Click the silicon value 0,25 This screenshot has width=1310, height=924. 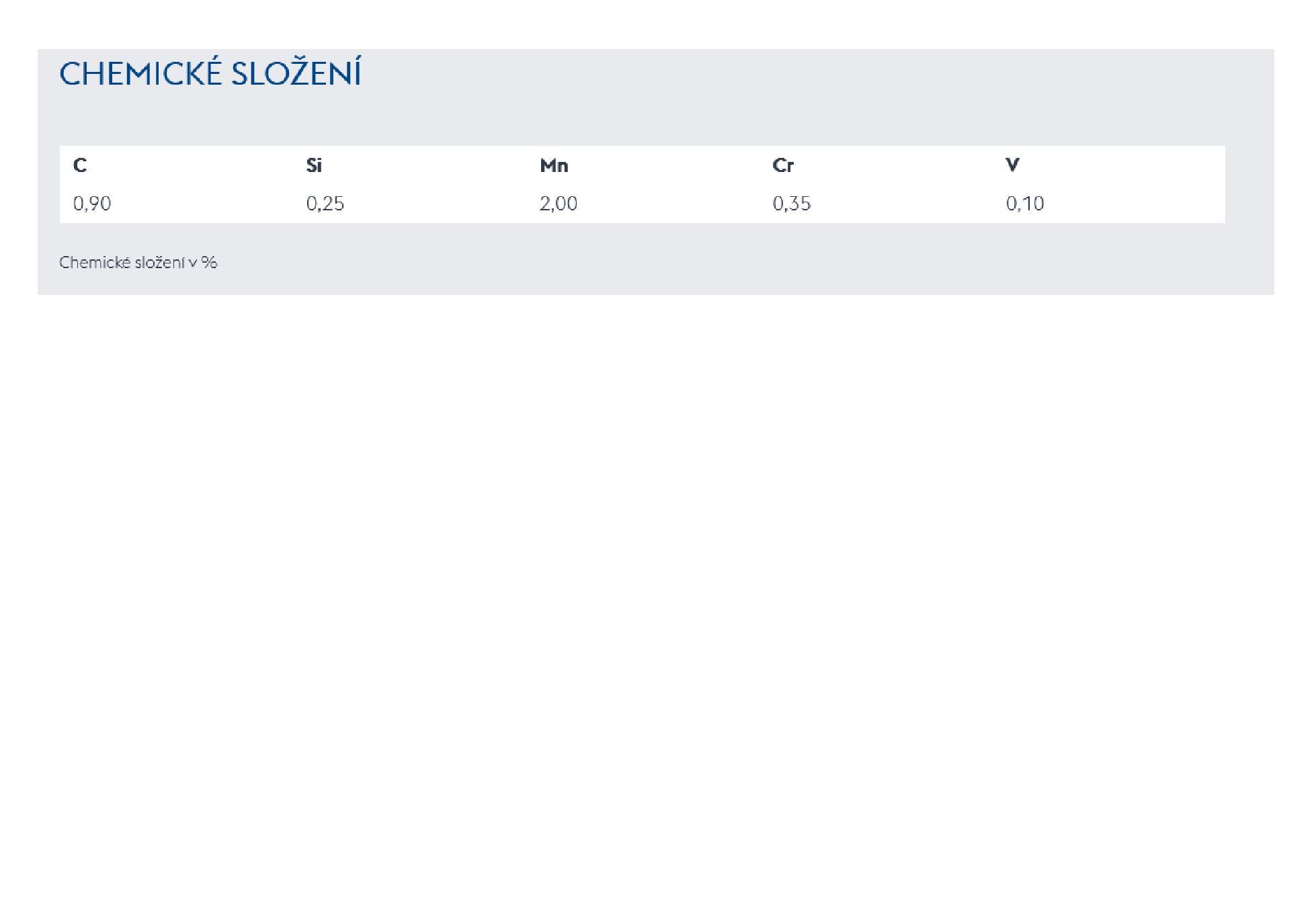click(325, 204)
